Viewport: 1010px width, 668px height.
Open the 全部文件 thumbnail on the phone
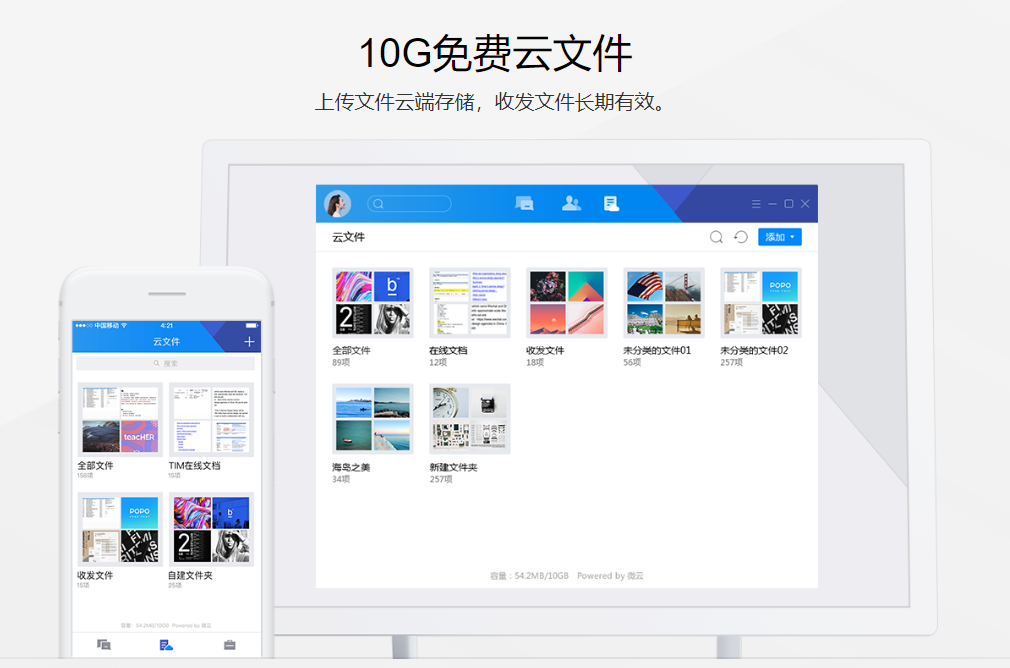coord(120,419)
